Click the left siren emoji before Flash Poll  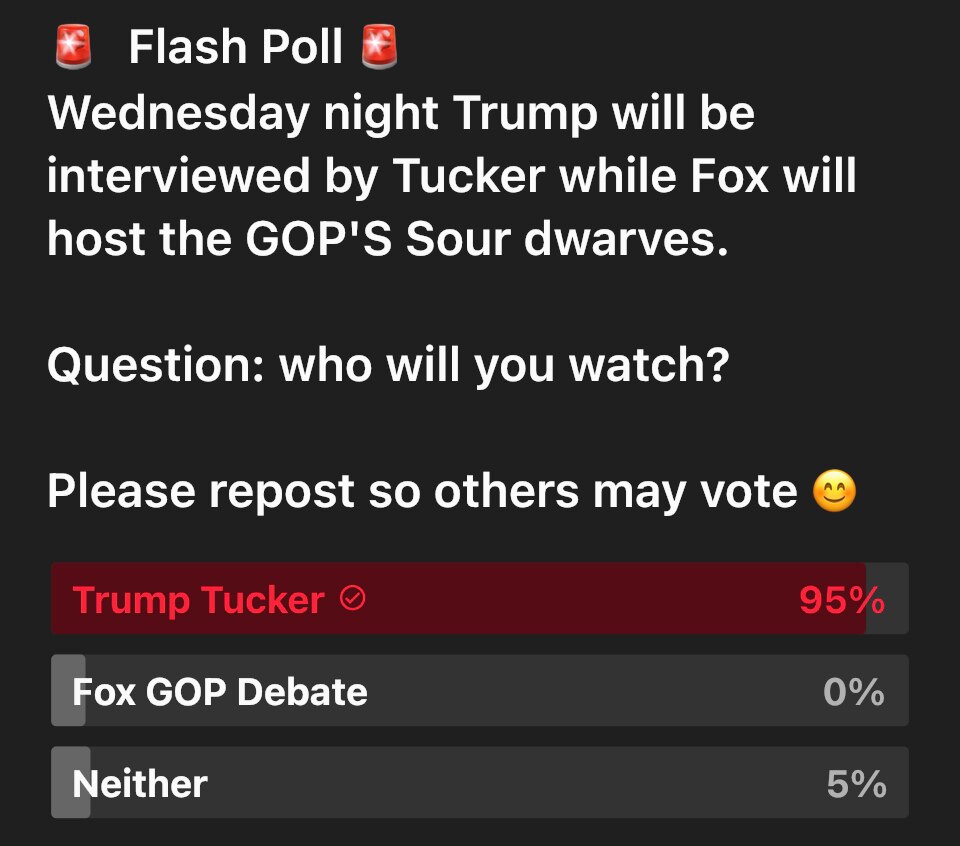(72, 47)
